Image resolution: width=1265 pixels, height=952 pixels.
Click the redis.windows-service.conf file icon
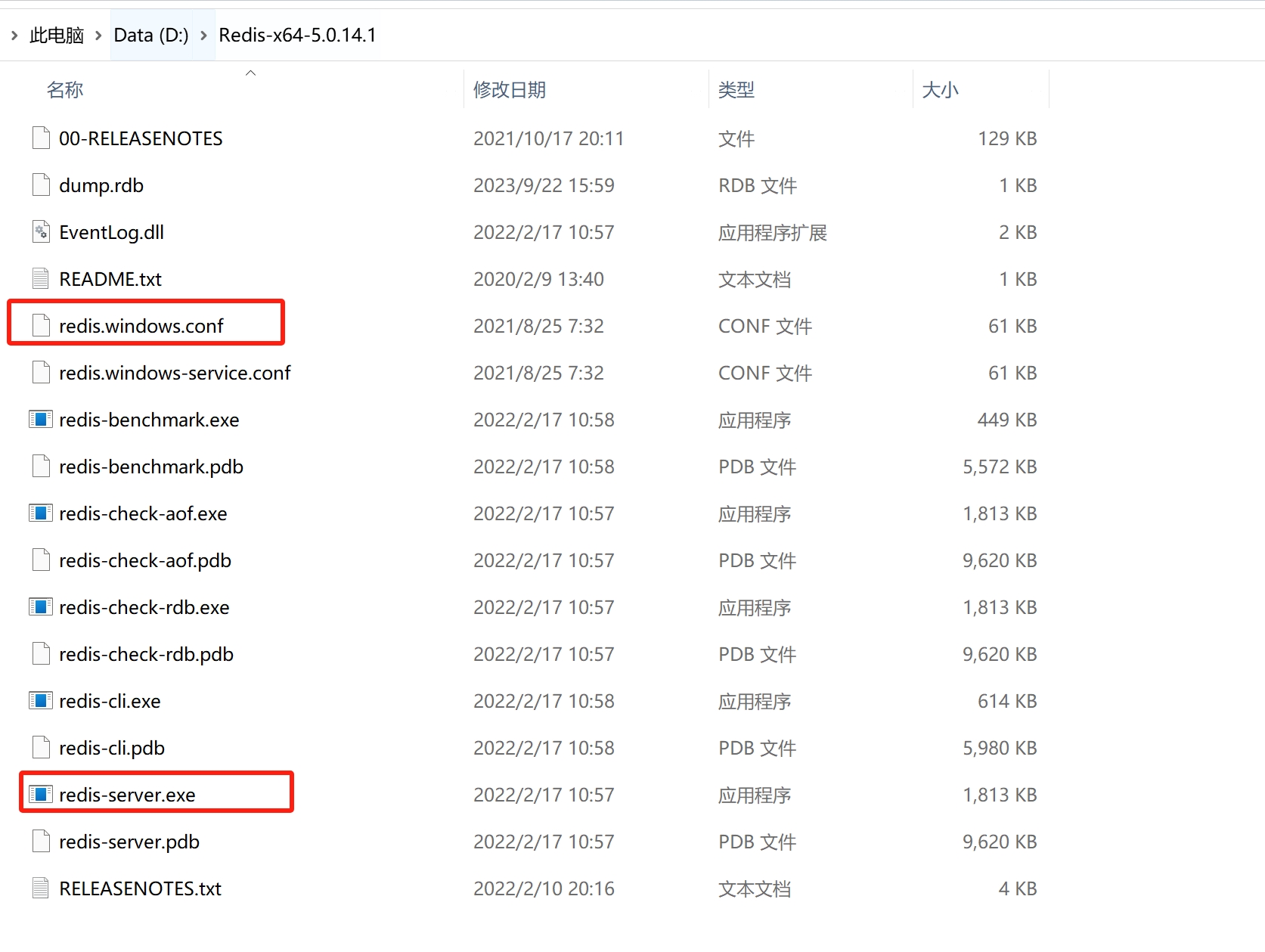click(x=41, y=372)
